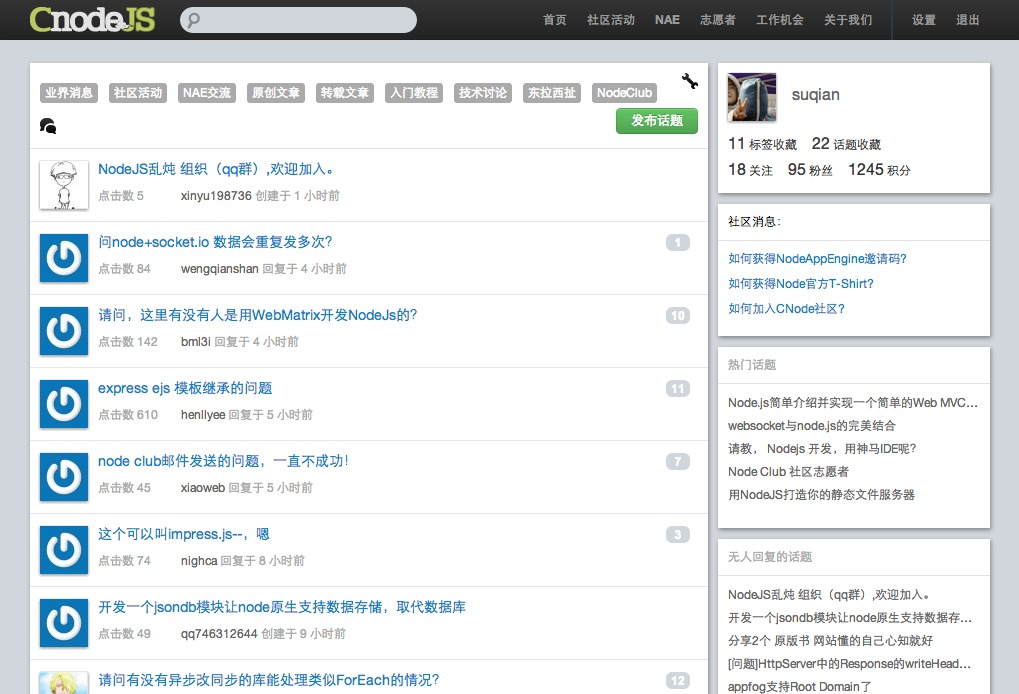The height and width of the screenshot is (694, 1019).
Task: Click the wrench settings icon
Action: tap(689, 82)
